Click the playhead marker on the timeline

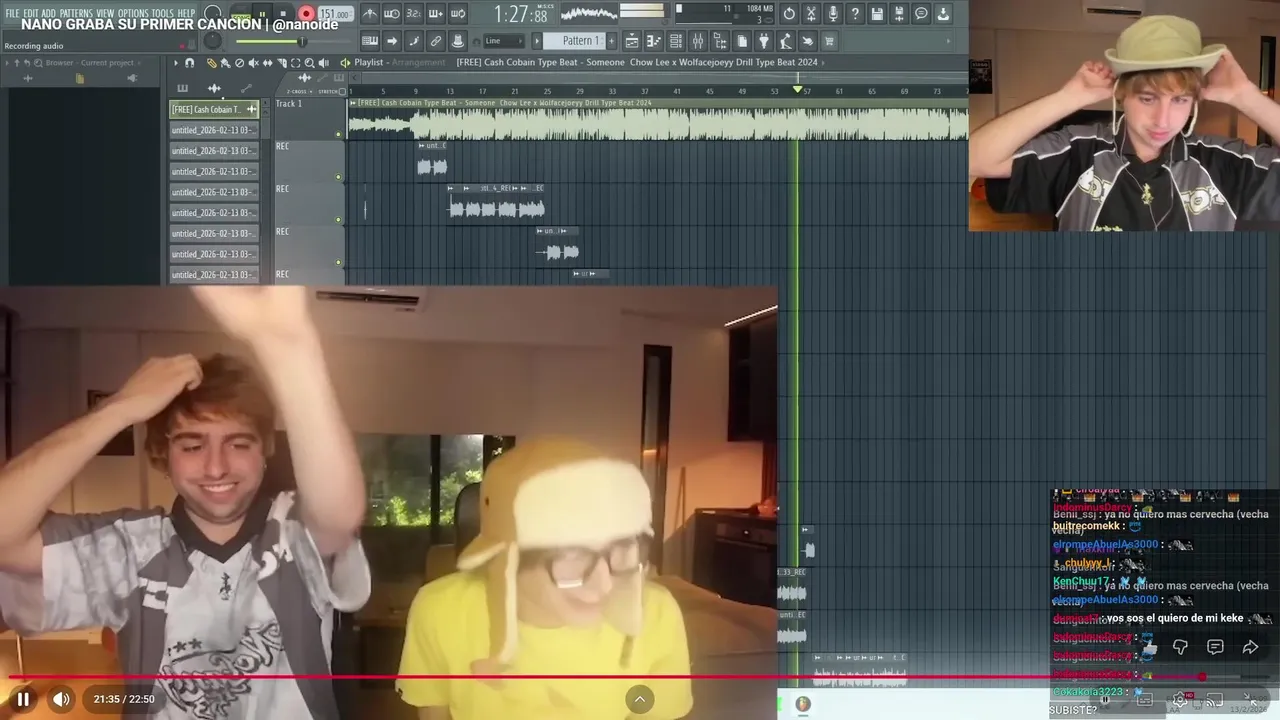pos(797,90)
